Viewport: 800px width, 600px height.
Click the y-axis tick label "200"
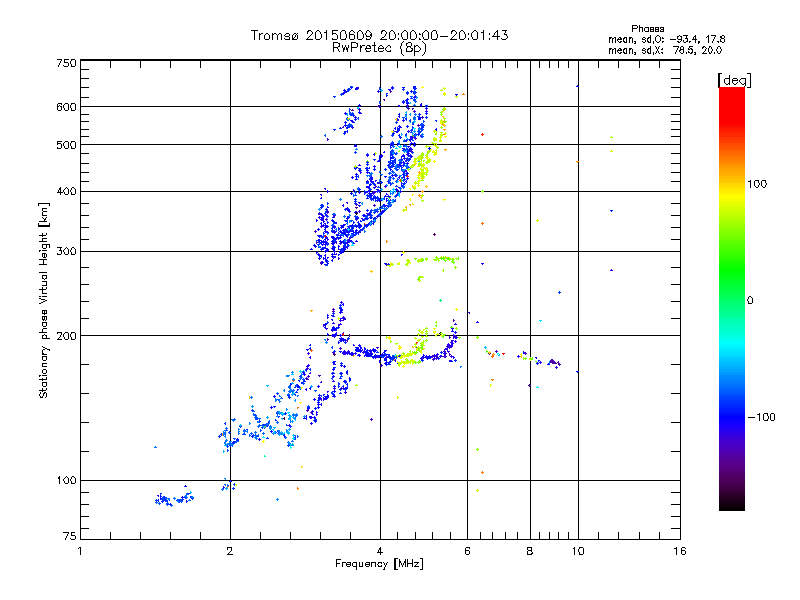click(66, 336)
